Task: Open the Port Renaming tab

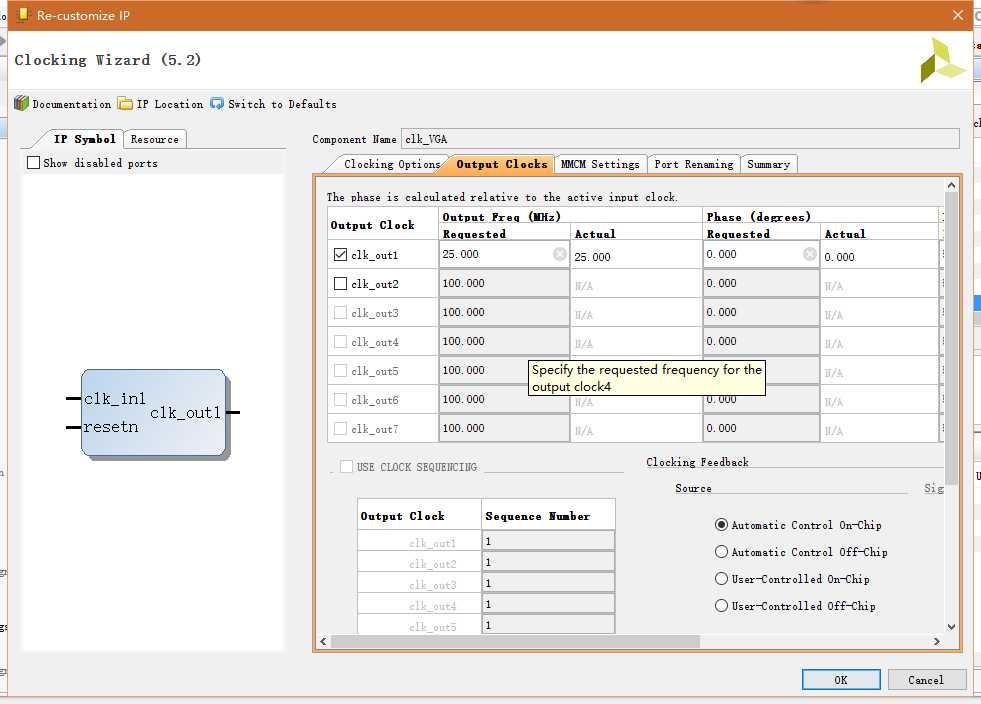Action: [693, 164]
